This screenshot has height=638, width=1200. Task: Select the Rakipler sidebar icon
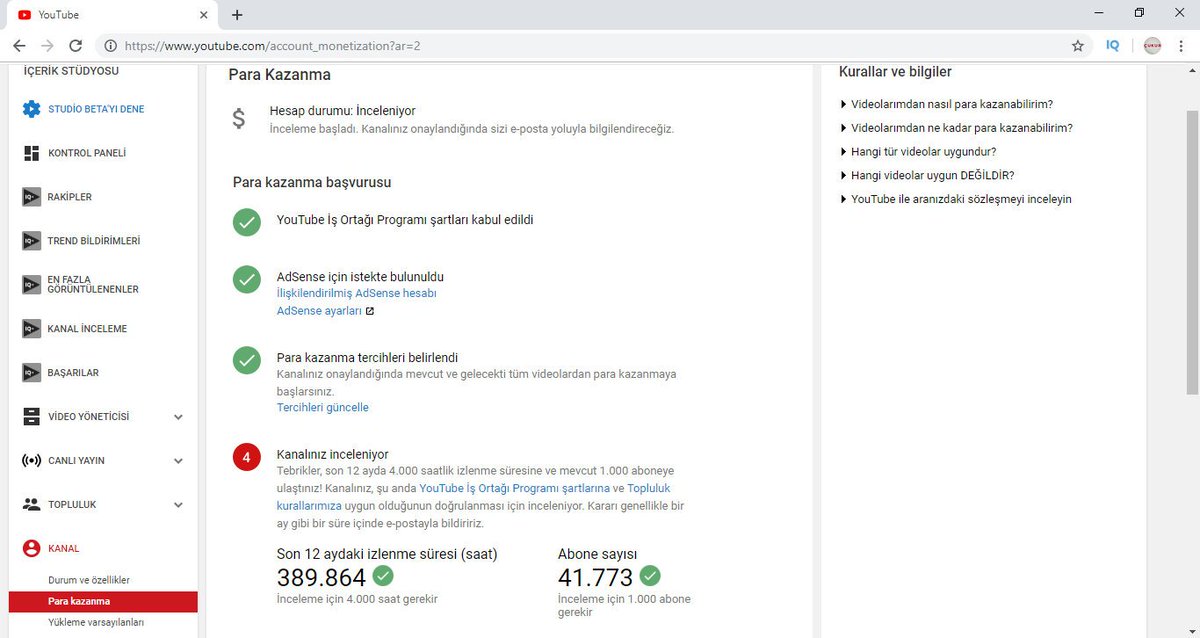31,197
